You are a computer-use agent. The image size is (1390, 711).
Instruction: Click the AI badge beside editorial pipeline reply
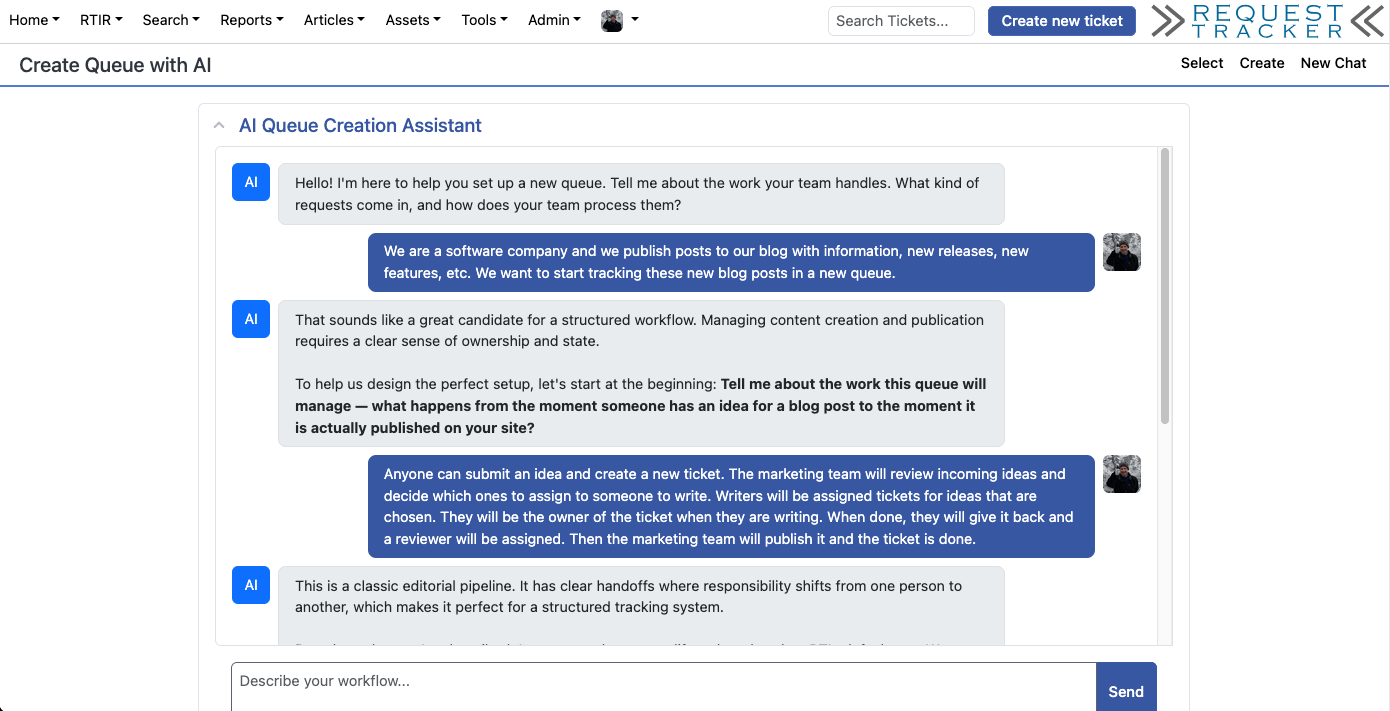pos(251,585)
